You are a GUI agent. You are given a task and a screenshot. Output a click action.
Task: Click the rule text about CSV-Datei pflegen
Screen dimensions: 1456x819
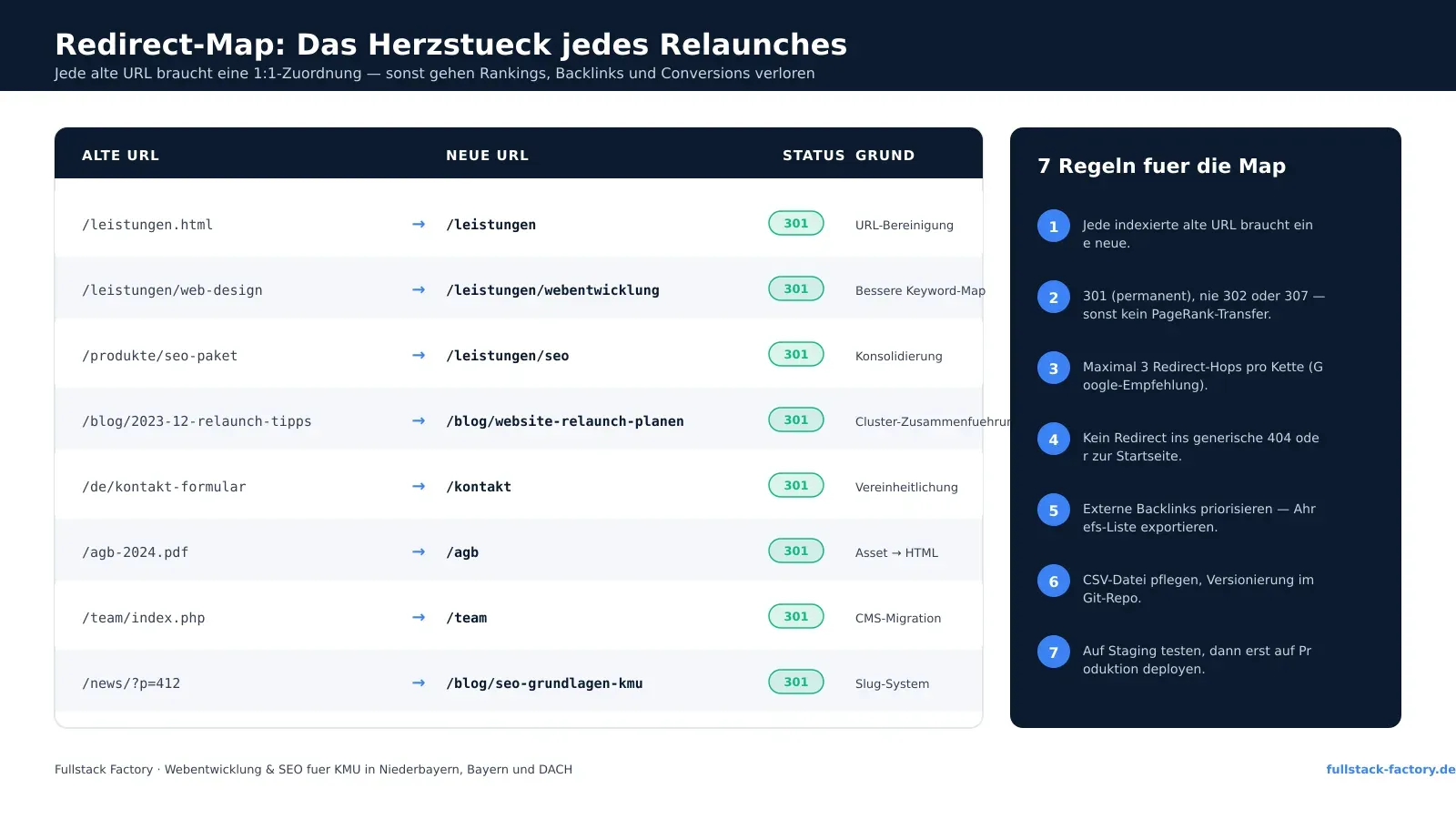coord(1198,589)
